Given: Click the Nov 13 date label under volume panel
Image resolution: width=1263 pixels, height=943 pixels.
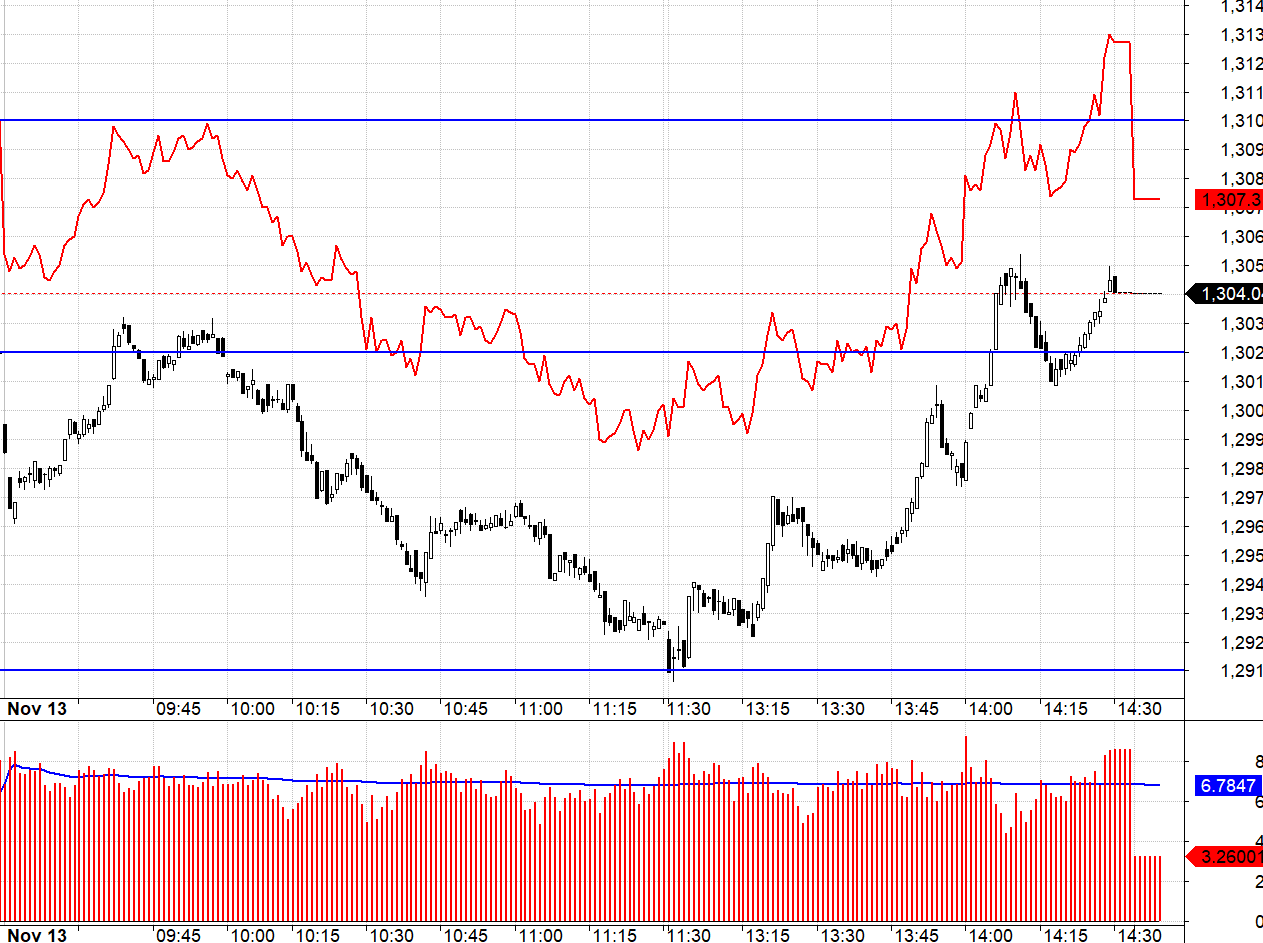Looking at the screenshot, I should tap(37, 935).
